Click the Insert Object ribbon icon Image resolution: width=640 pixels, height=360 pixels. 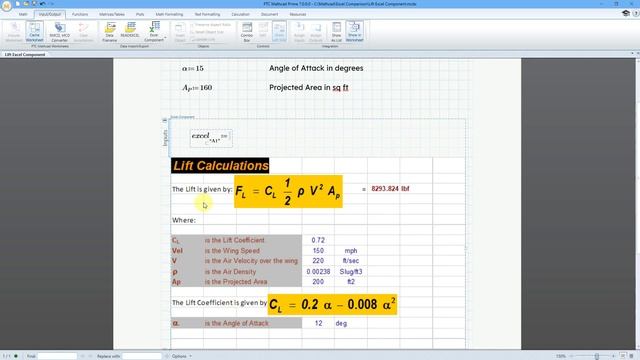[x=180, y=32]
